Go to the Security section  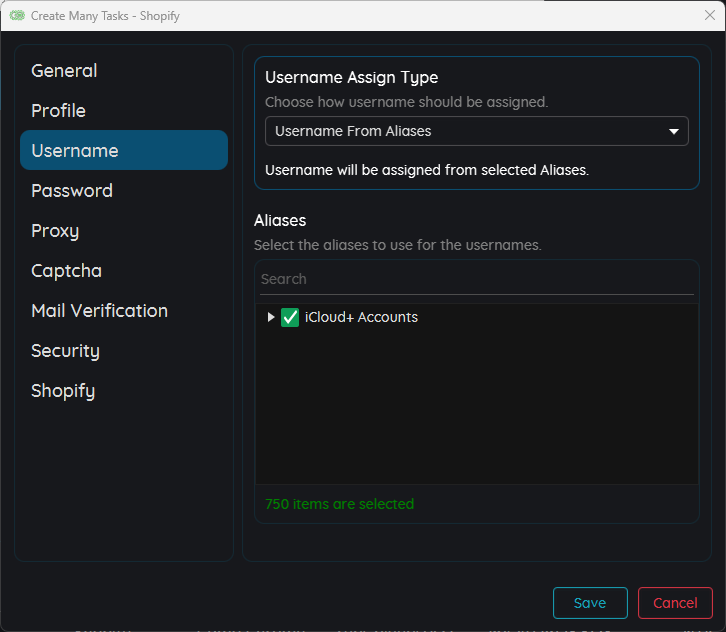(x=65, y=351)
